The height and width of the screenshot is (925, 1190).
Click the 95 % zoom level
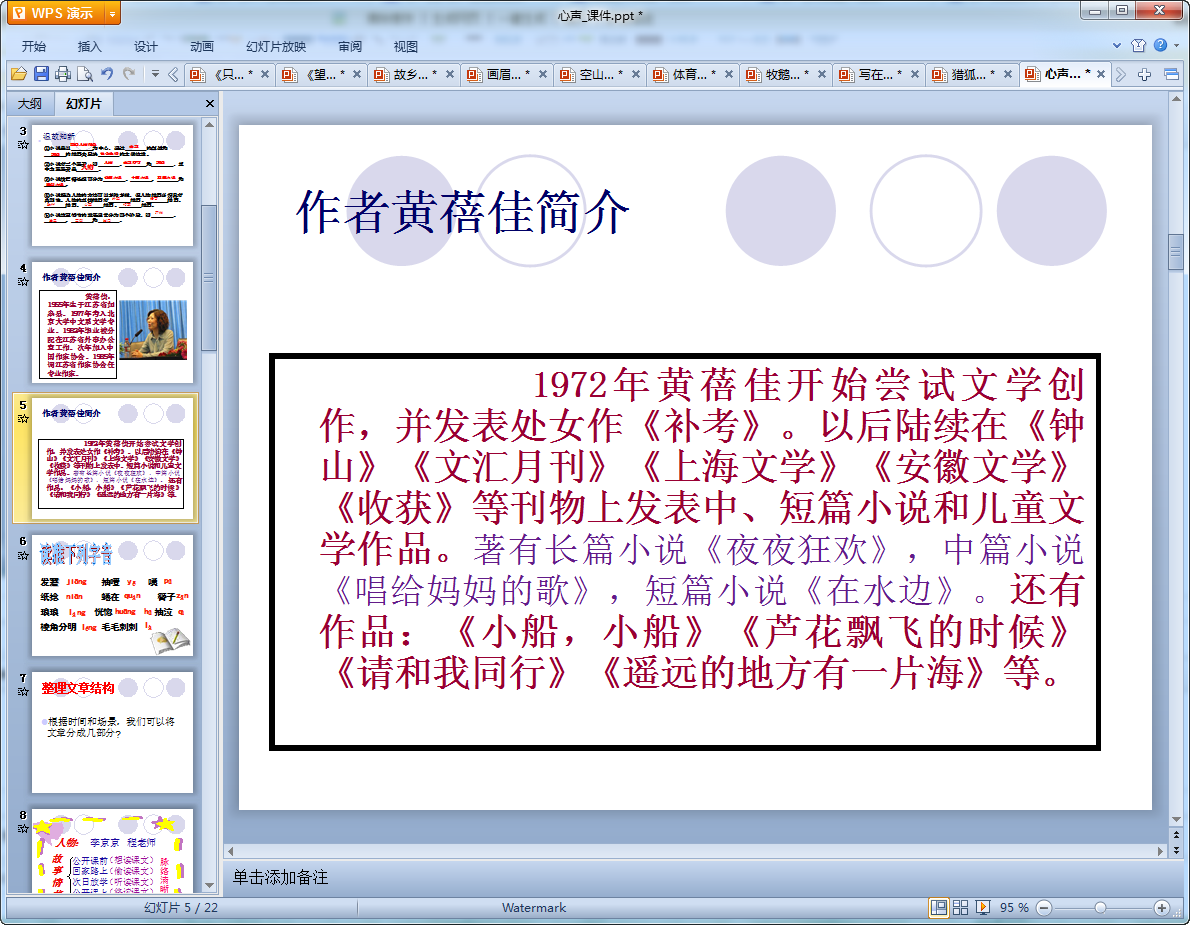coord(1014,908)
